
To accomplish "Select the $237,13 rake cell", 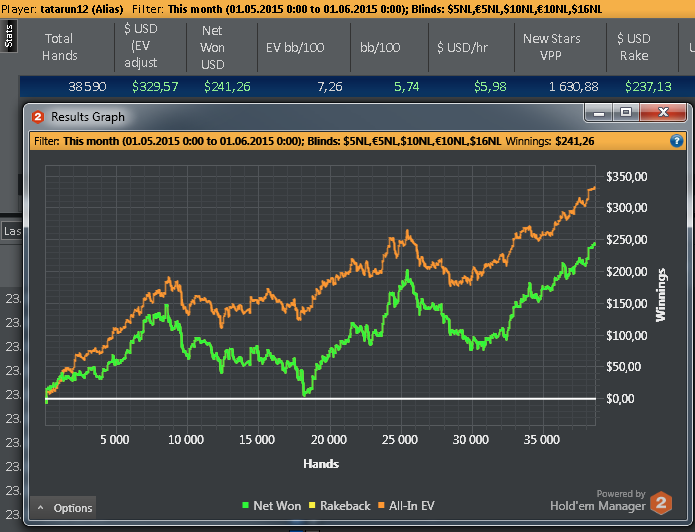I will tap(648, 86).
